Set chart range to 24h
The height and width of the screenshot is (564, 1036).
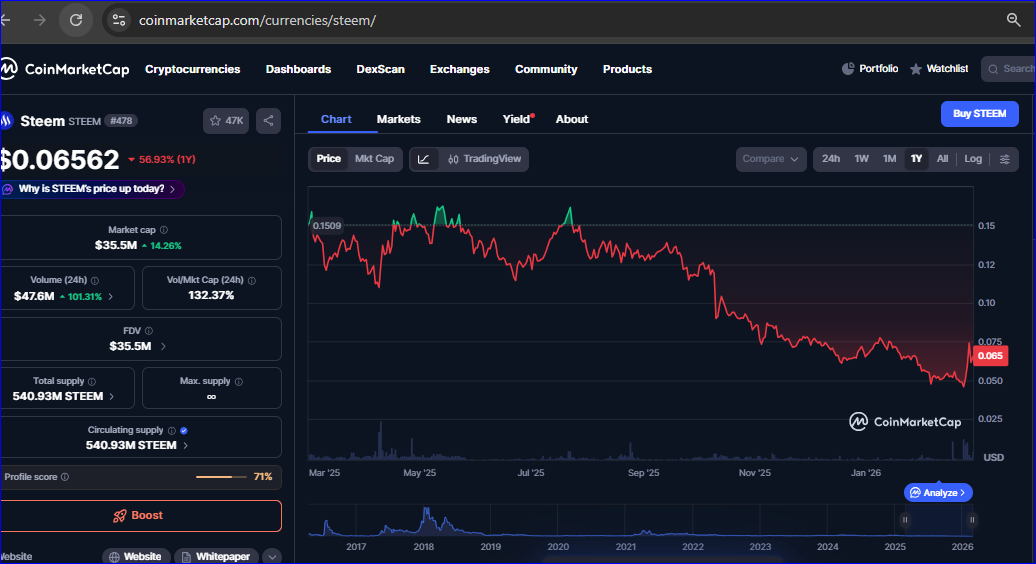point(831,159)
